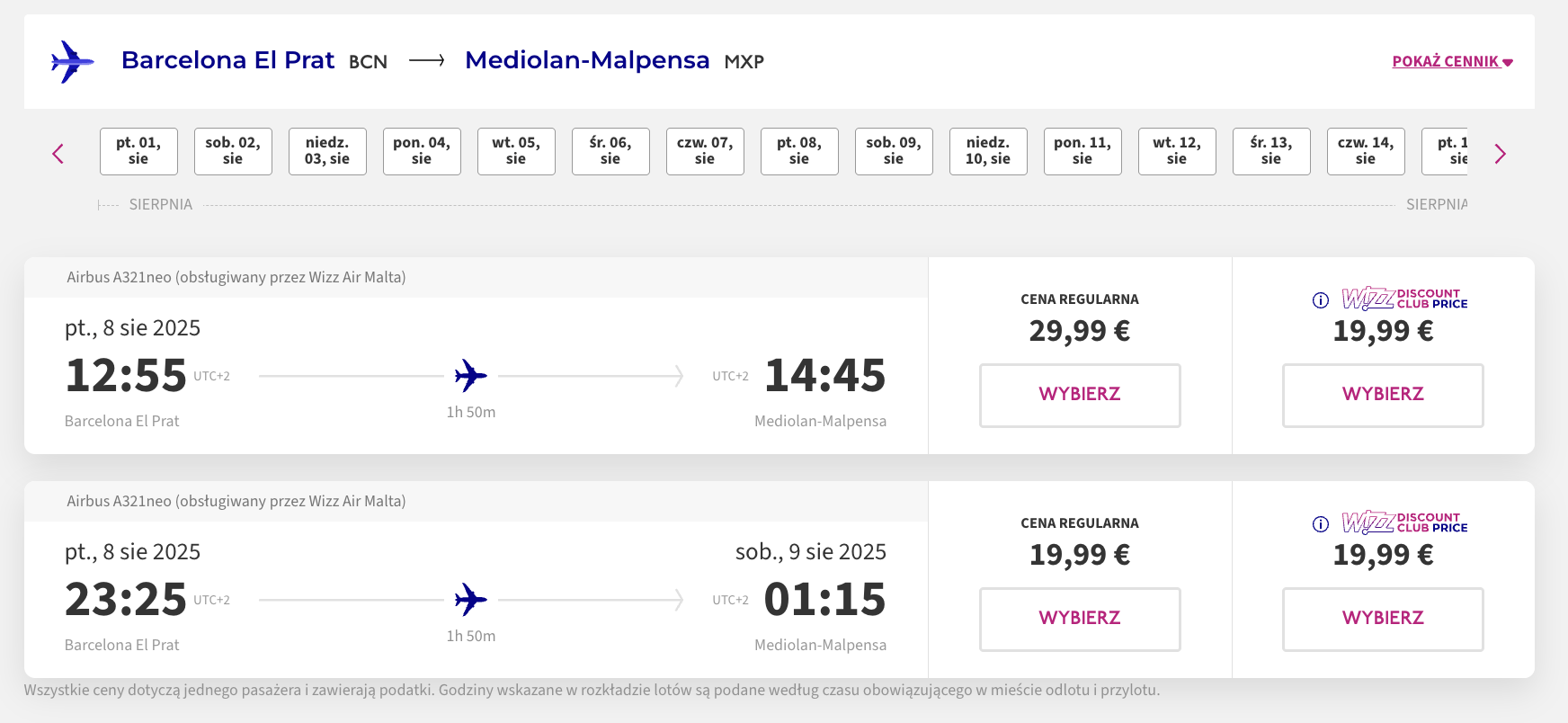Choose regular price WYBIERZ for 23:25 flight

(1080, 619)
